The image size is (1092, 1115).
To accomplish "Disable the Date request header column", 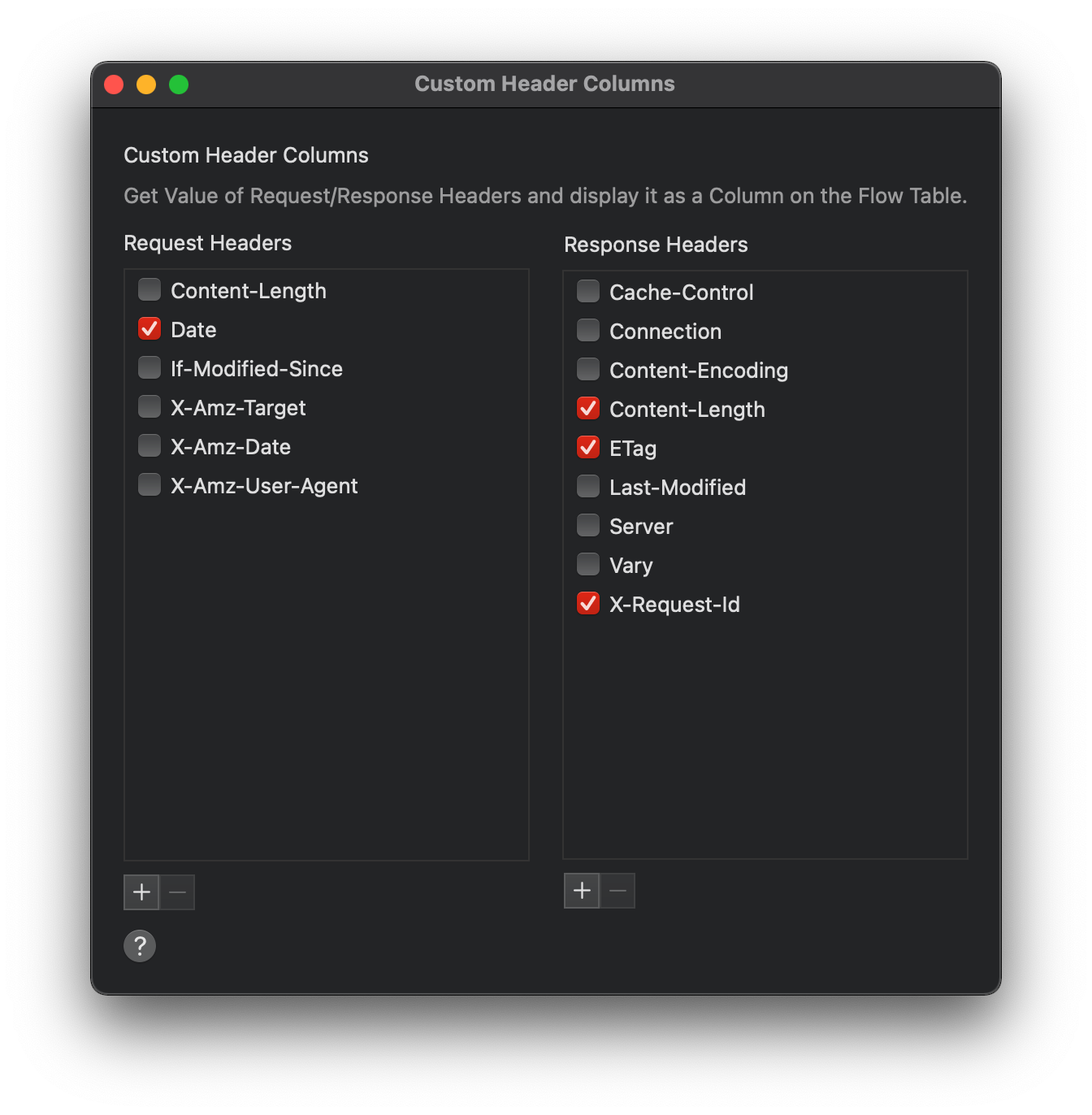I will [x=149, y=328].
